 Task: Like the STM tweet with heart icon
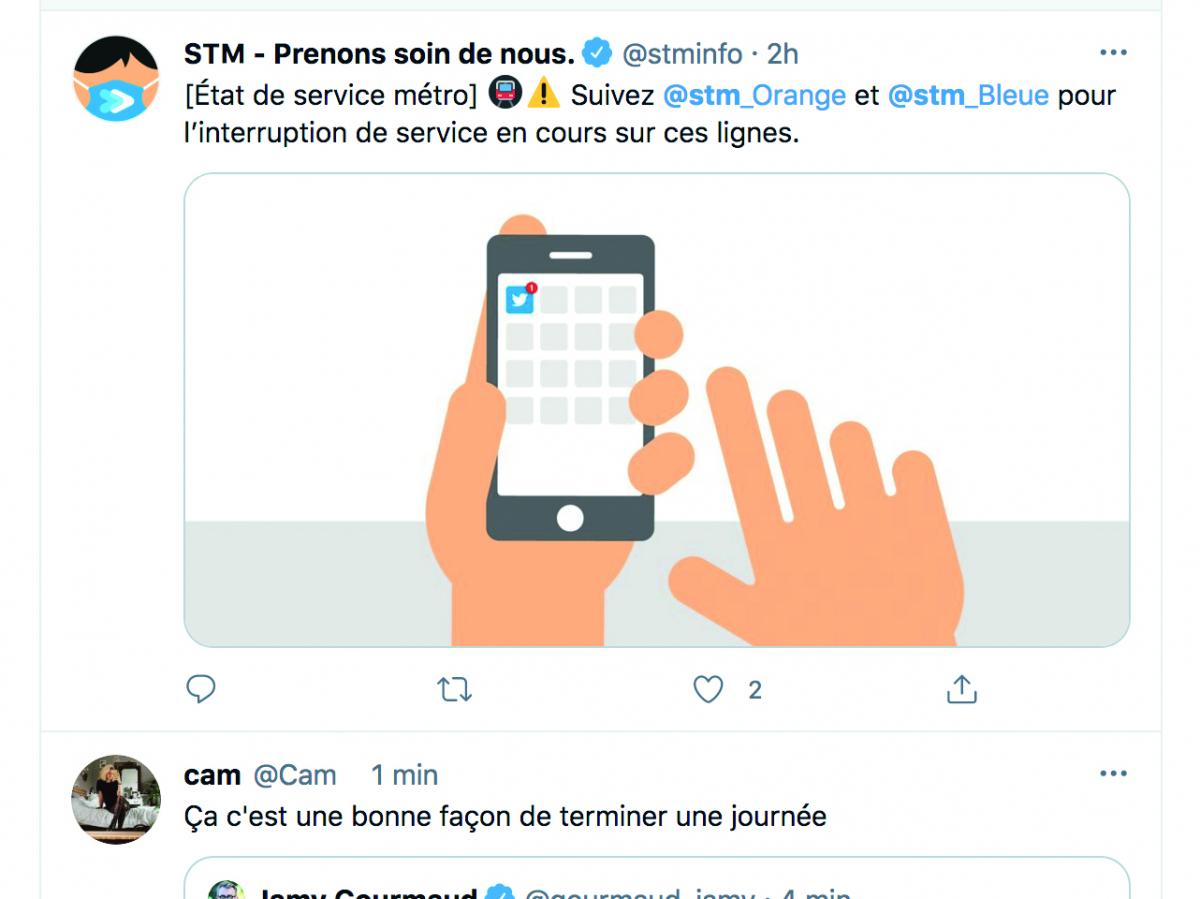(x=708, y=689)
